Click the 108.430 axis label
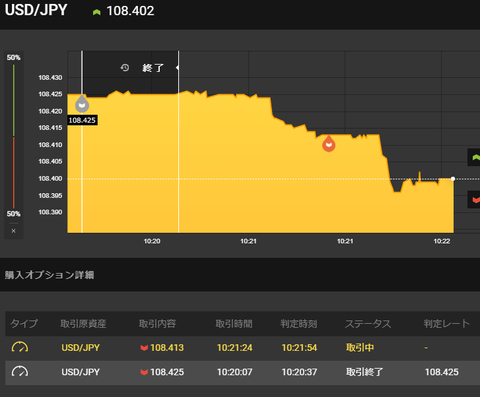The image size is (480, 397). [x=50, y=77]
